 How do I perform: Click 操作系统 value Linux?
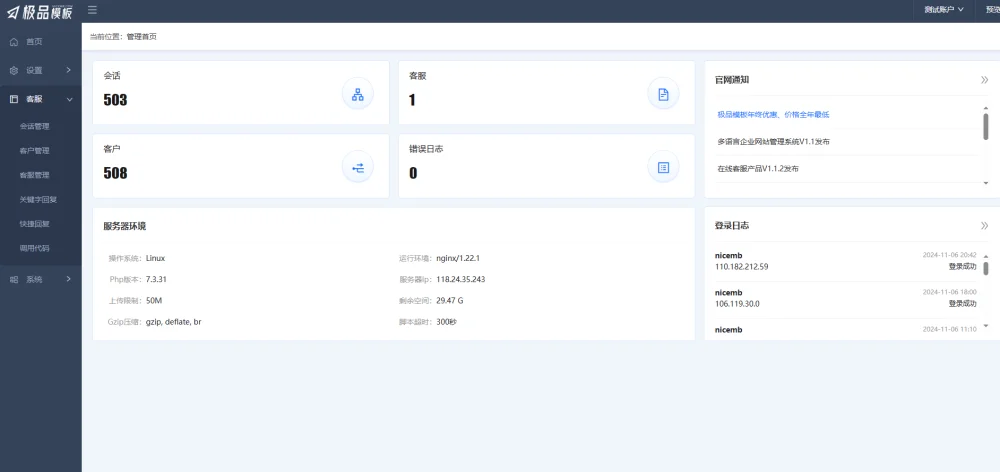click(155, 258)
